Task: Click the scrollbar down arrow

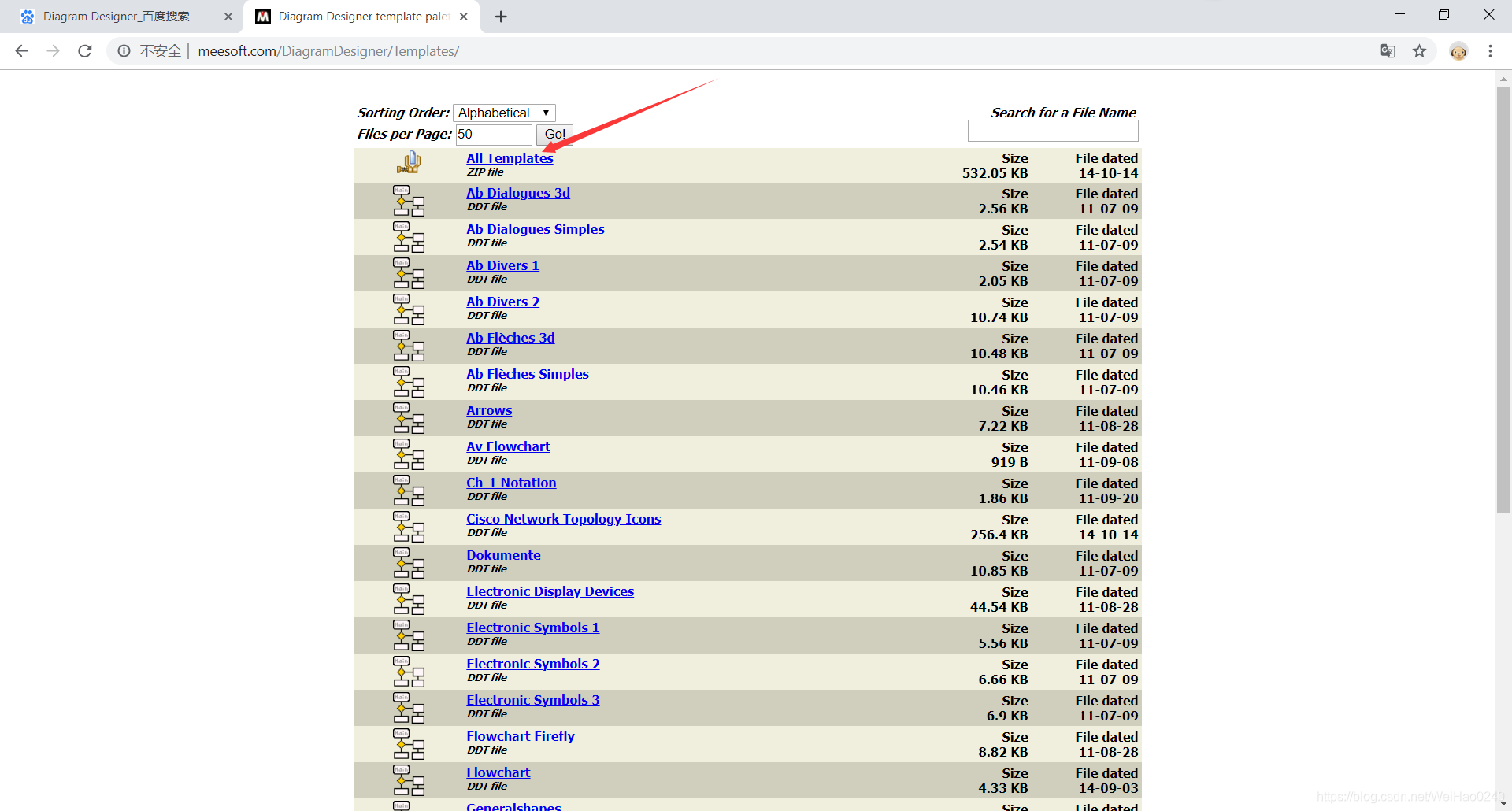Action: point(1503,803)
